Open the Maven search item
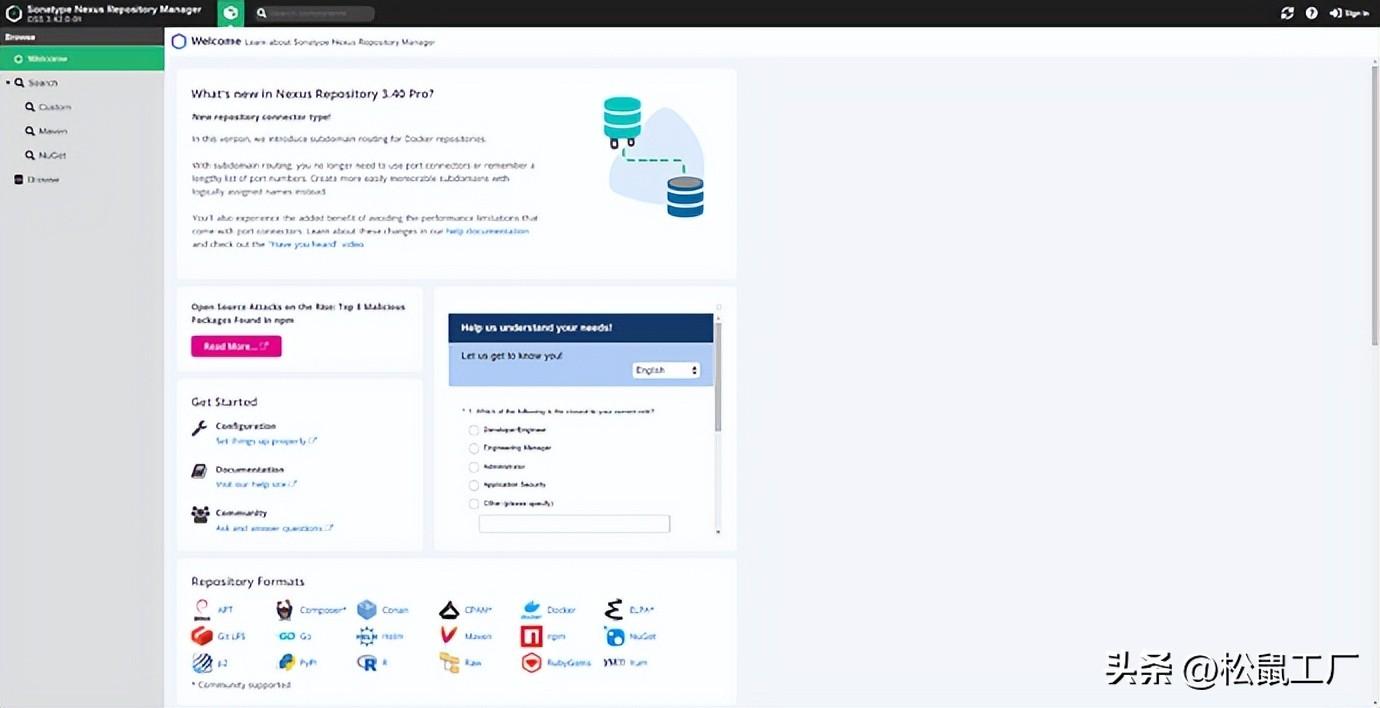The width and height of the screenshot is (1380, 708). [47, 131]
